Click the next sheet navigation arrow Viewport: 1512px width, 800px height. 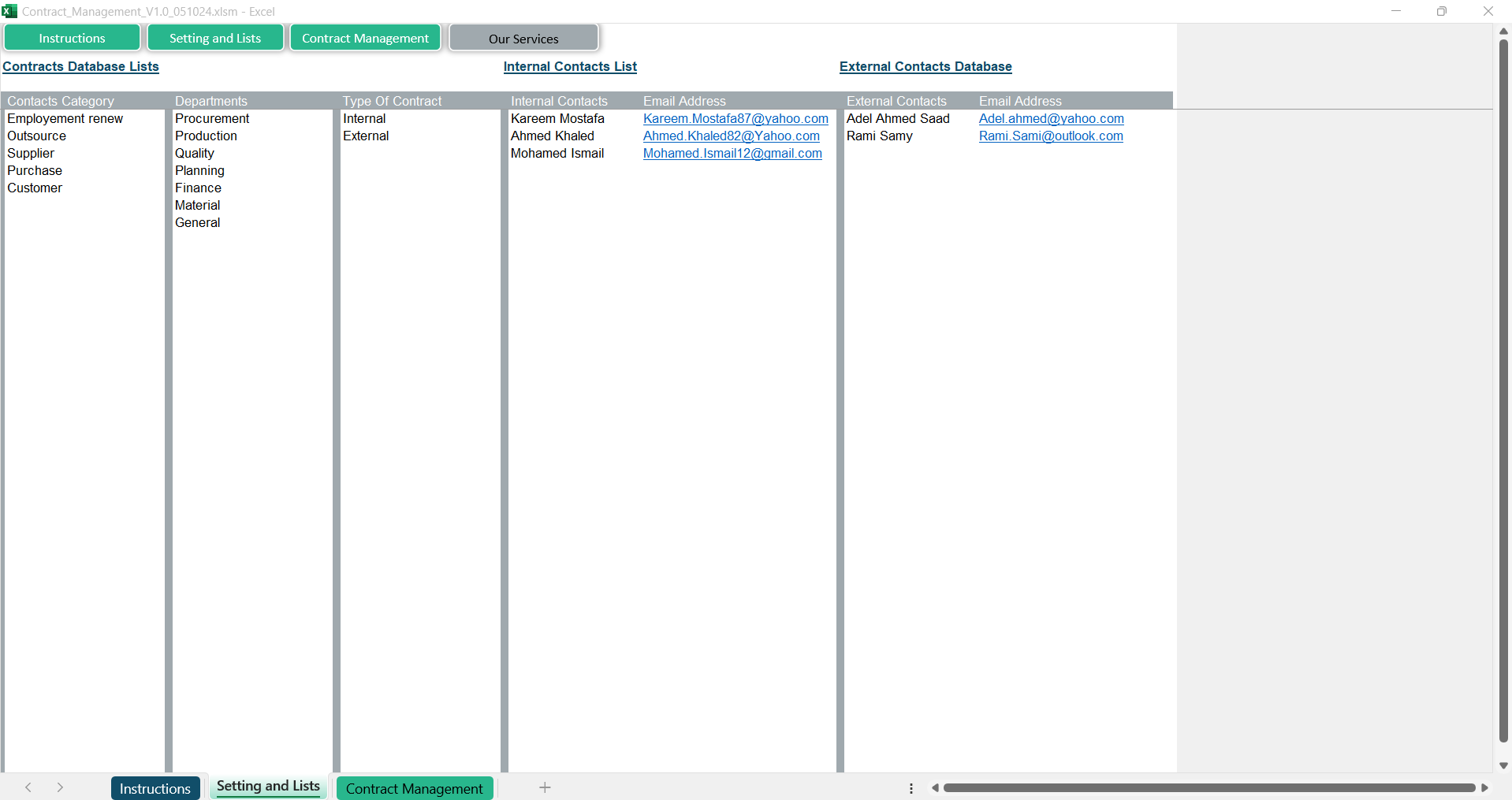60,787
